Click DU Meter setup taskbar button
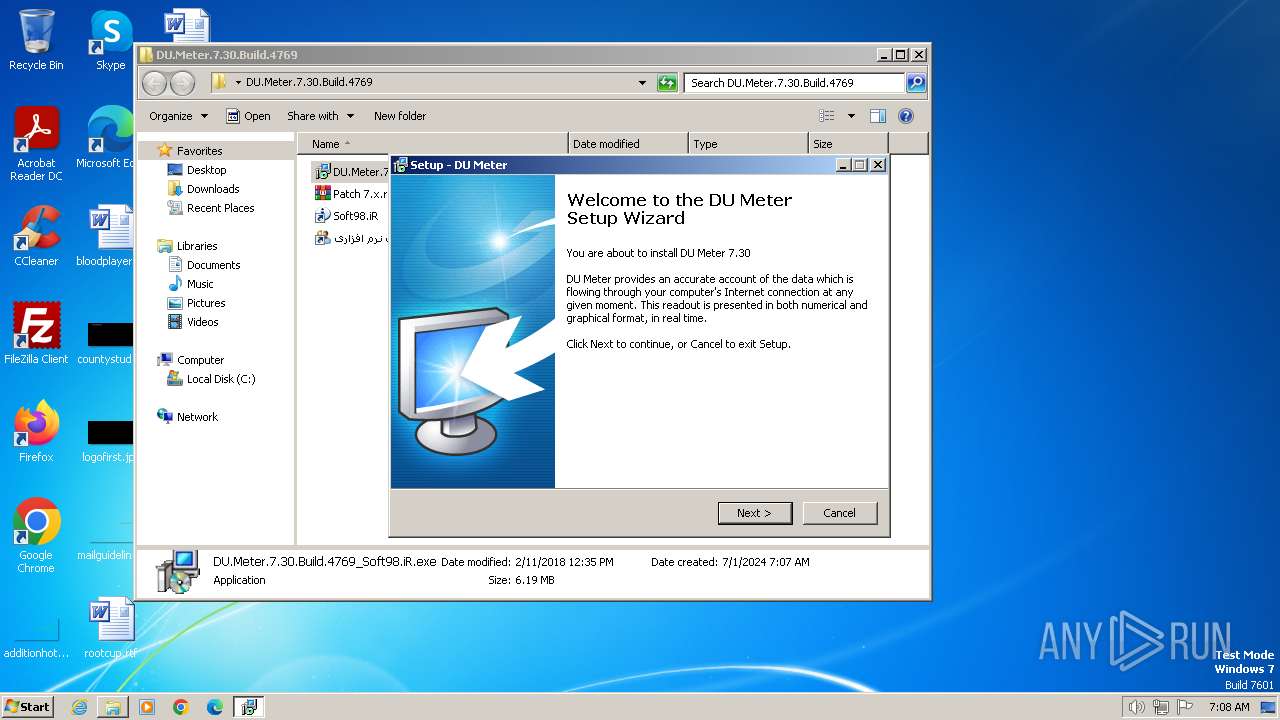 (249, 707)
